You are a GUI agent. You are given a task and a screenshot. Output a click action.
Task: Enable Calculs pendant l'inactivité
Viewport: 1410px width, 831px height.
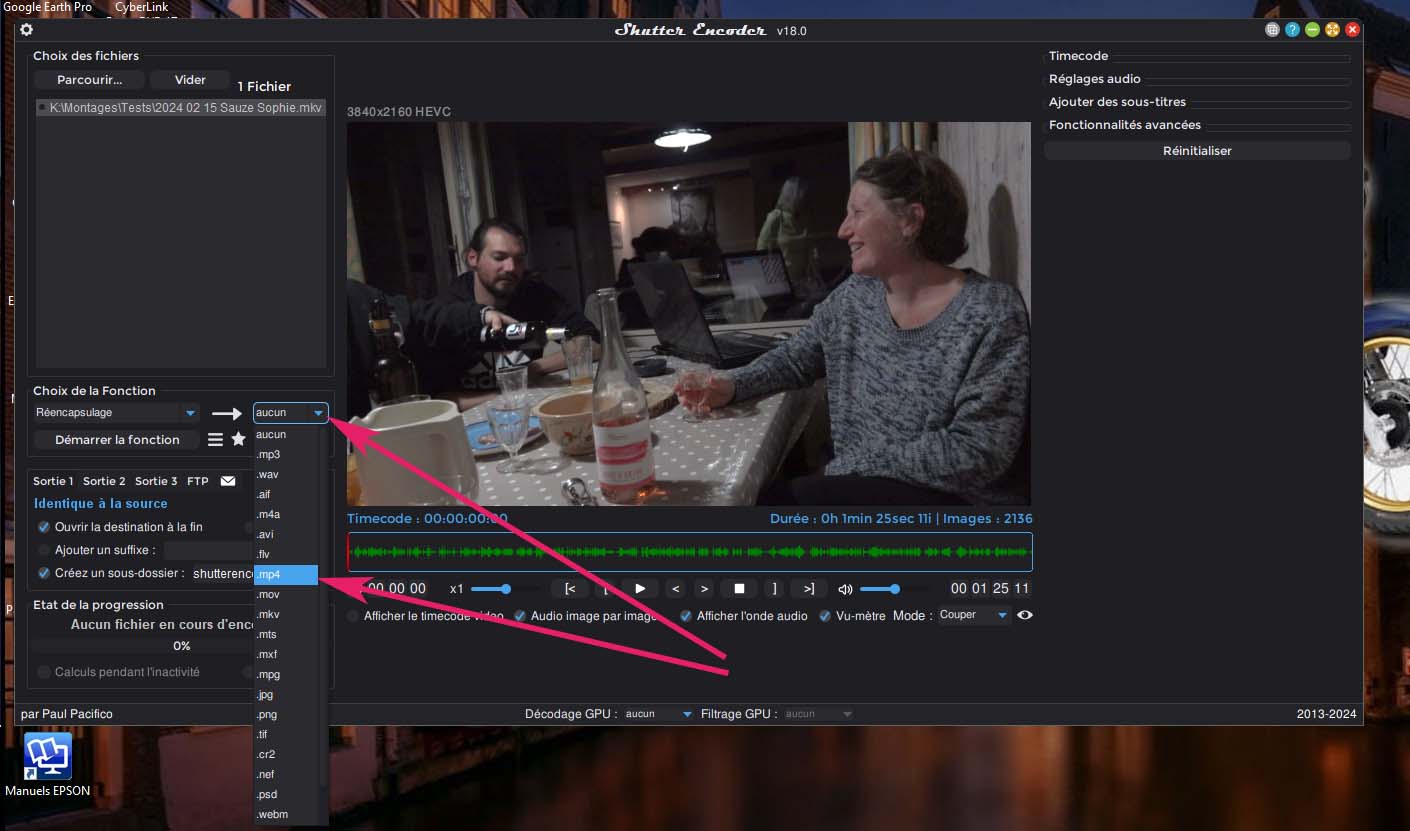[x=44, y=672]
